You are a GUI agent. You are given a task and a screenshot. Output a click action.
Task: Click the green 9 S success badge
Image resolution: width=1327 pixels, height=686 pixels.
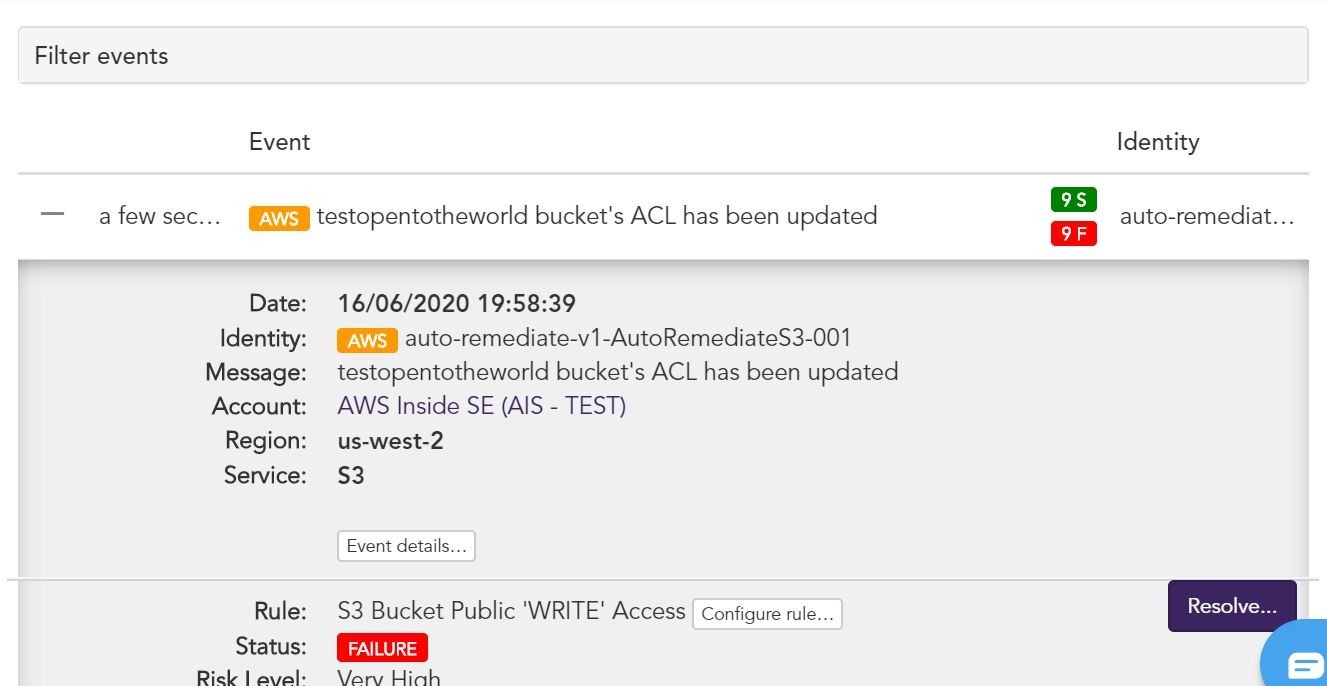[1073, 200]
